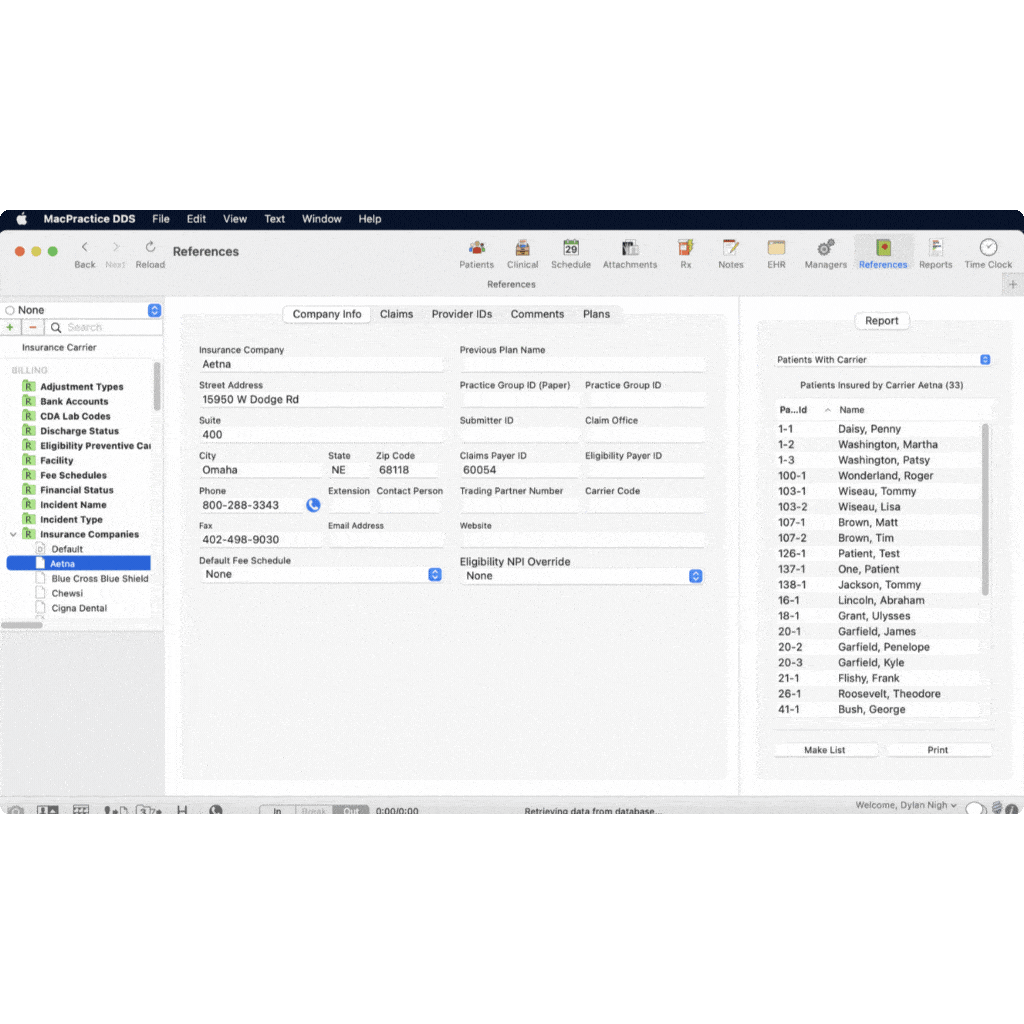Click the Out clock button
This screenshot has width=1024, height=1024.
click(x=351, y=810)
